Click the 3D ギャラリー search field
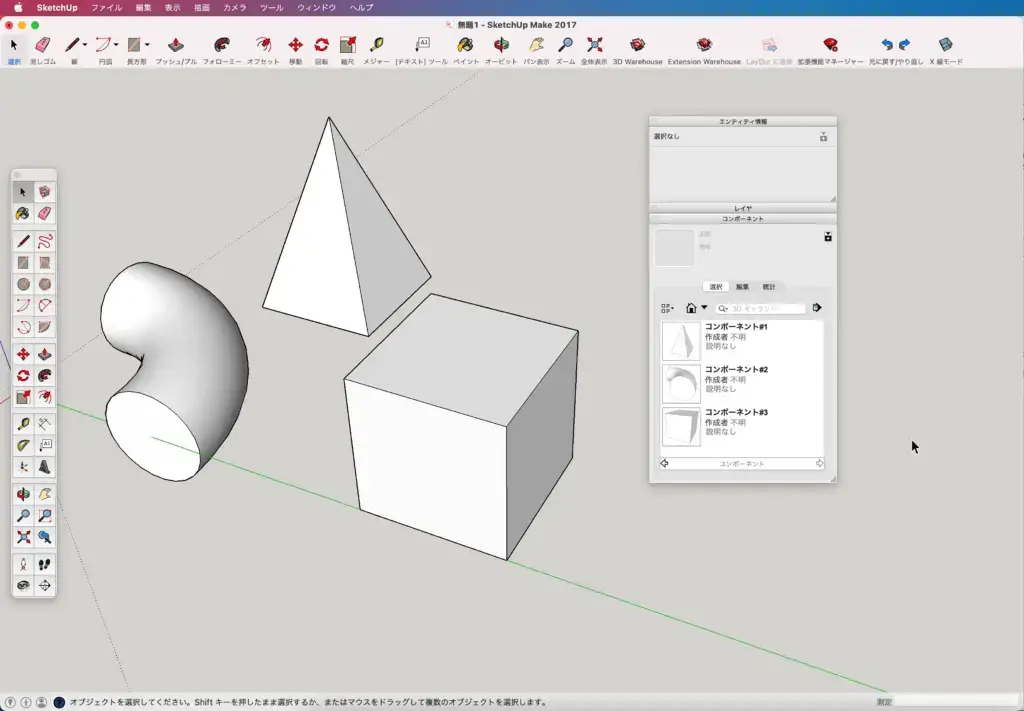The width and height of the screenshot is (1024, 711). click(x=761, y=308)
